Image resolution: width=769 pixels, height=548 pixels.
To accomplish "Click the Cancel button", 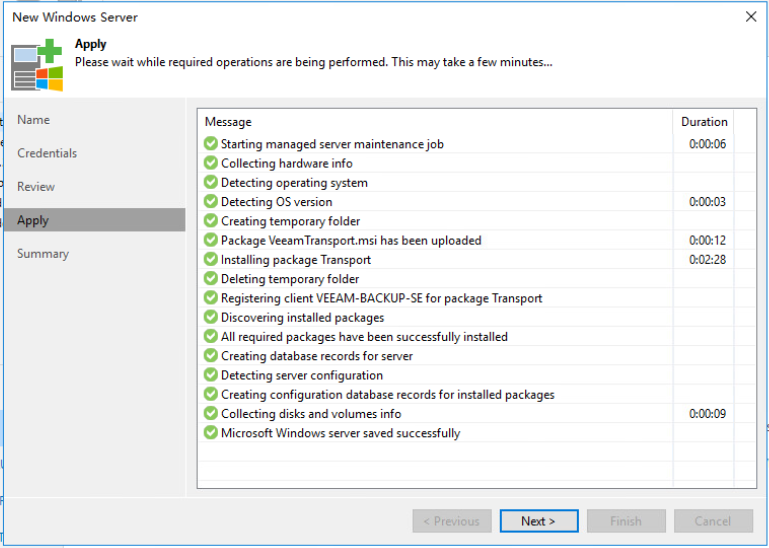I will pos(713,521).
